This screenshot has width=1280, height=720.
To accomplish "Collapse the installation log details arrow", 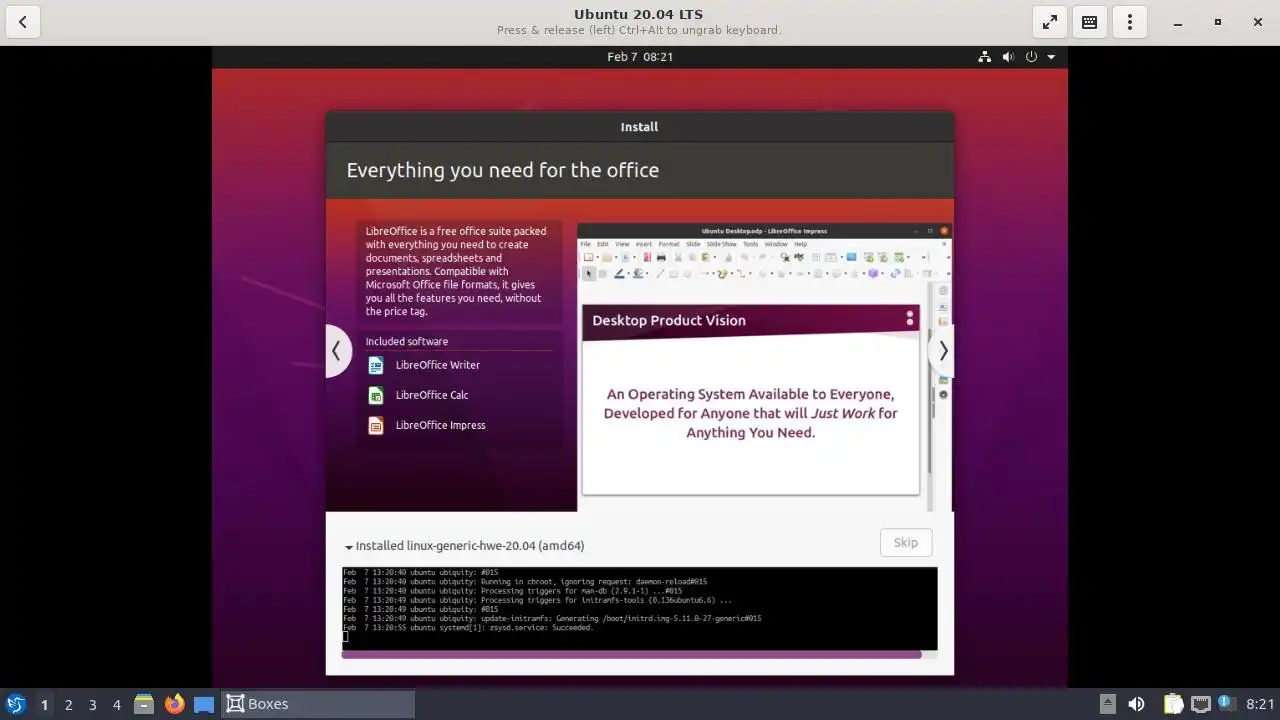I will [349, 547].
